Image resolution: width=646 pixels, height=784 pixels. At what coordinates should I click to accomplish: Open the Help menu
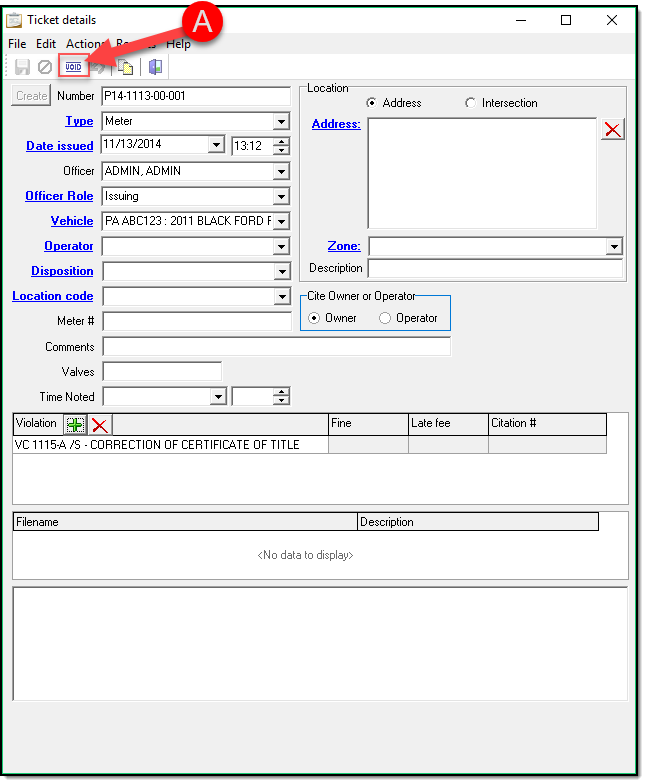coord(178,44)
